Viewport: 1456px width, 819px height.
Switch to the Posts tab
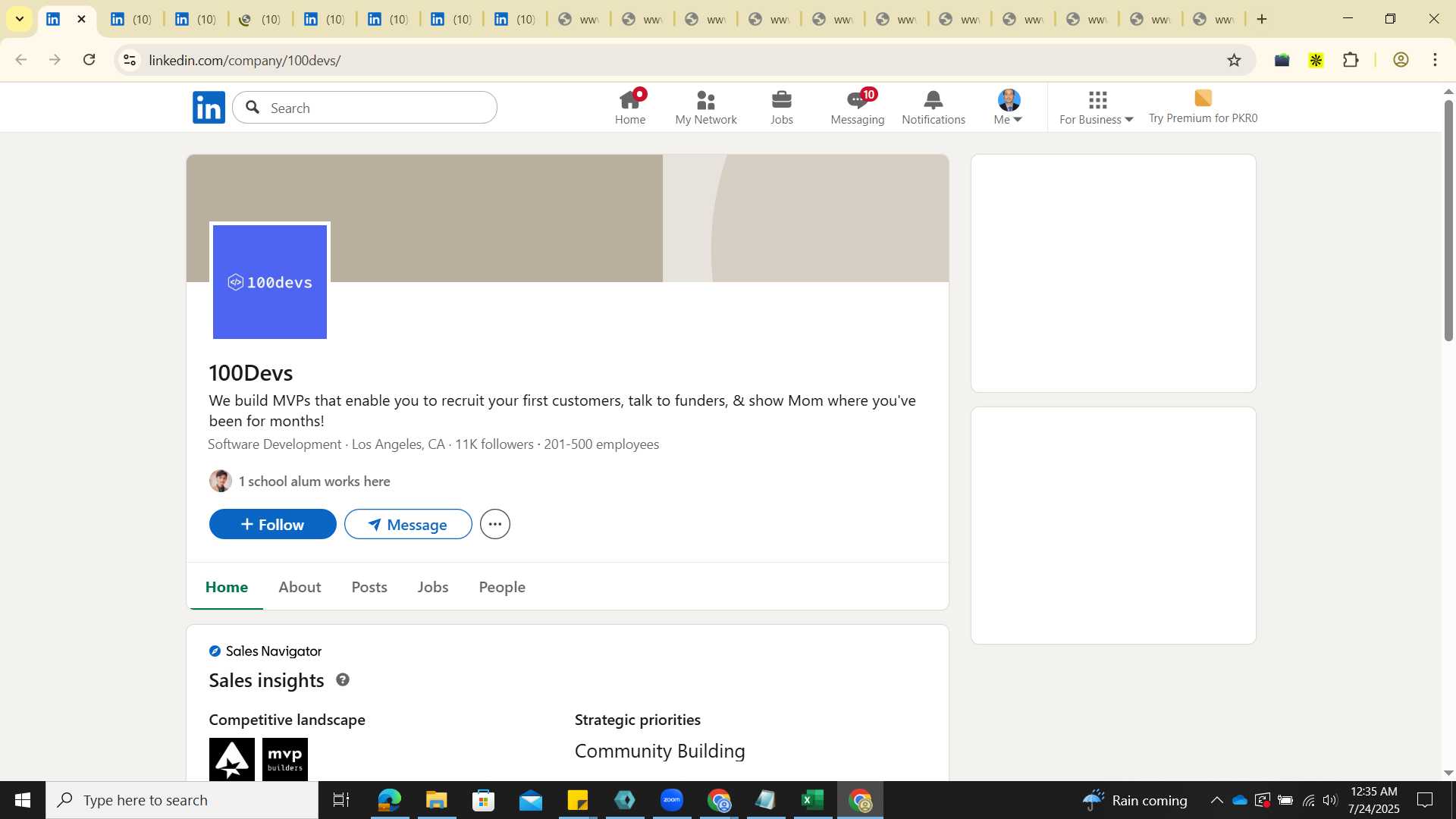pyautogui.click(x=369, y=587)
